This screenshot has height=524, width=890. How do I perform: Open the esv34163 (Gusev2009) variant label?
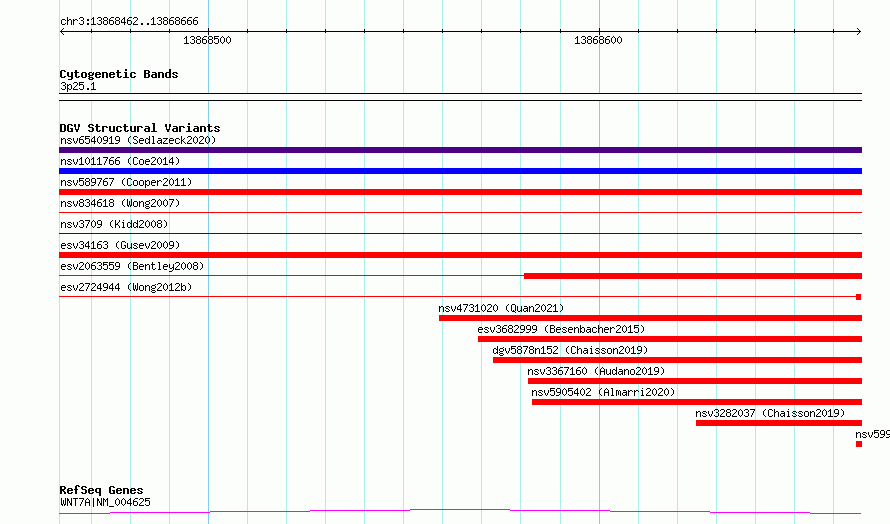coord(120,245)
